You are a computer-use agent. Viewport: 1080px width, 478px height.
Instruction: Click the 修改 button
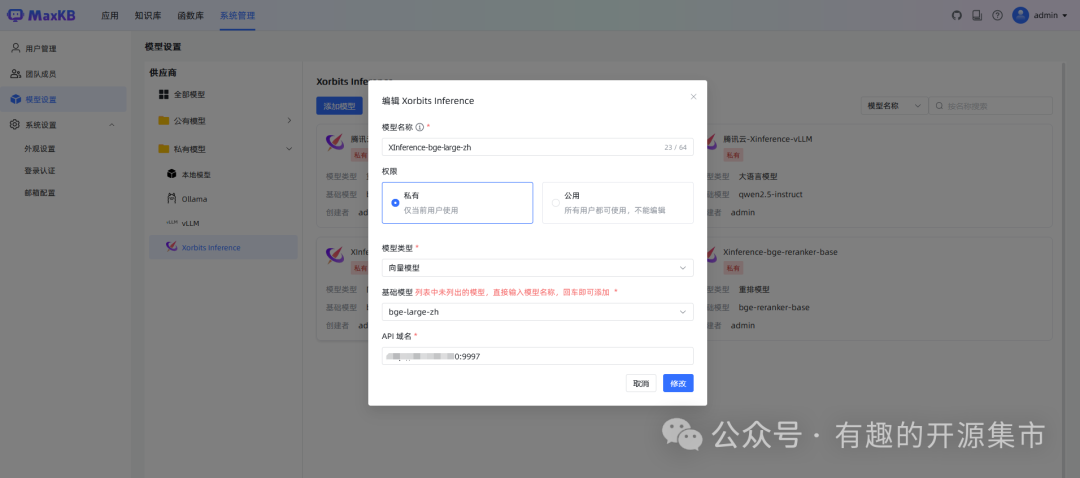[x=678, y=384]
